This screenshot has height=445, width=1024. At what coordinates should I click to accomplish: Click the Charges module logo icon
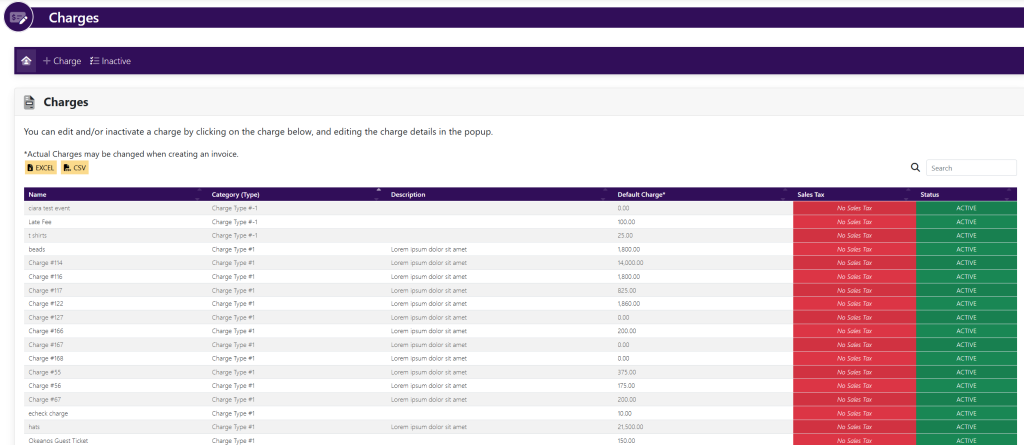pos(17,18)
